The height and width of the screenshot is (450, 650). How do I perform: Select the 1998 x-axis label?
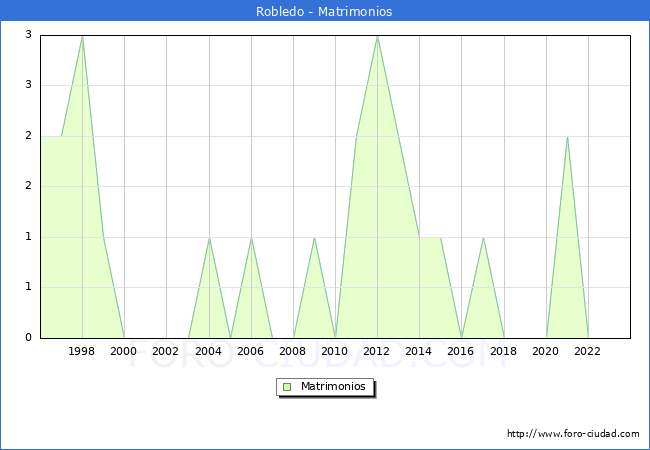[82, 351]
